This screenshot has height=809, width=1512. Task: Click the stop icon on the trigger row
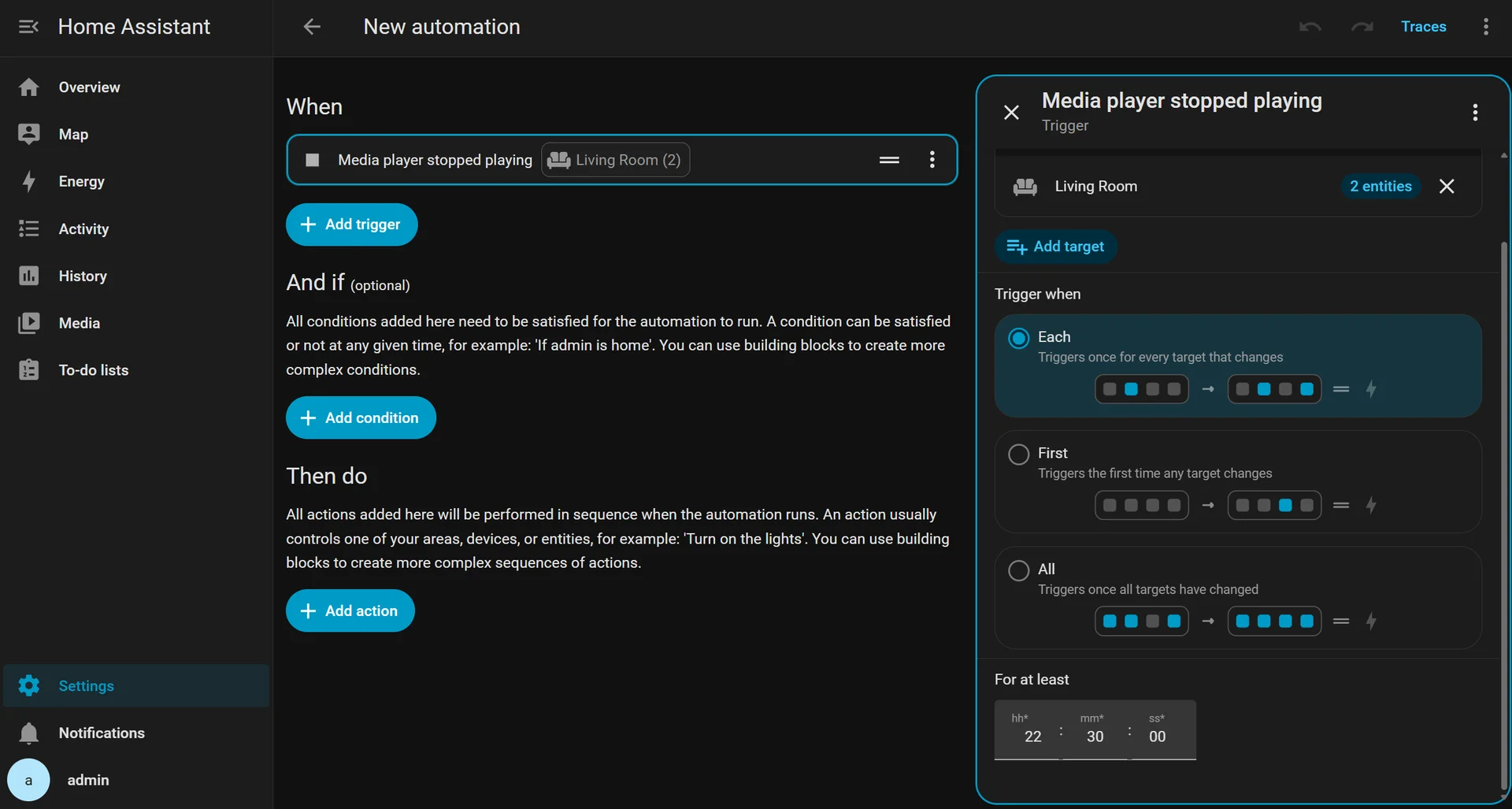313,160
